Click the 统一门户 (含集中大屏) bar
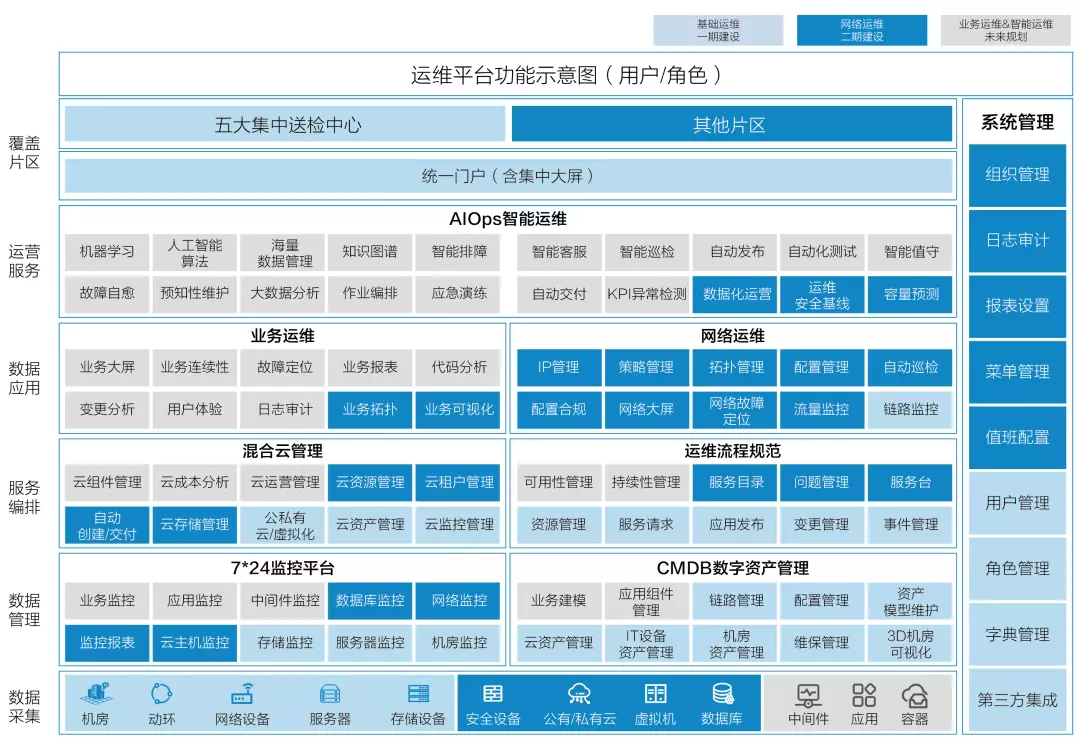This screenshot has width=1080, height=740. click(x=508, y=176)
